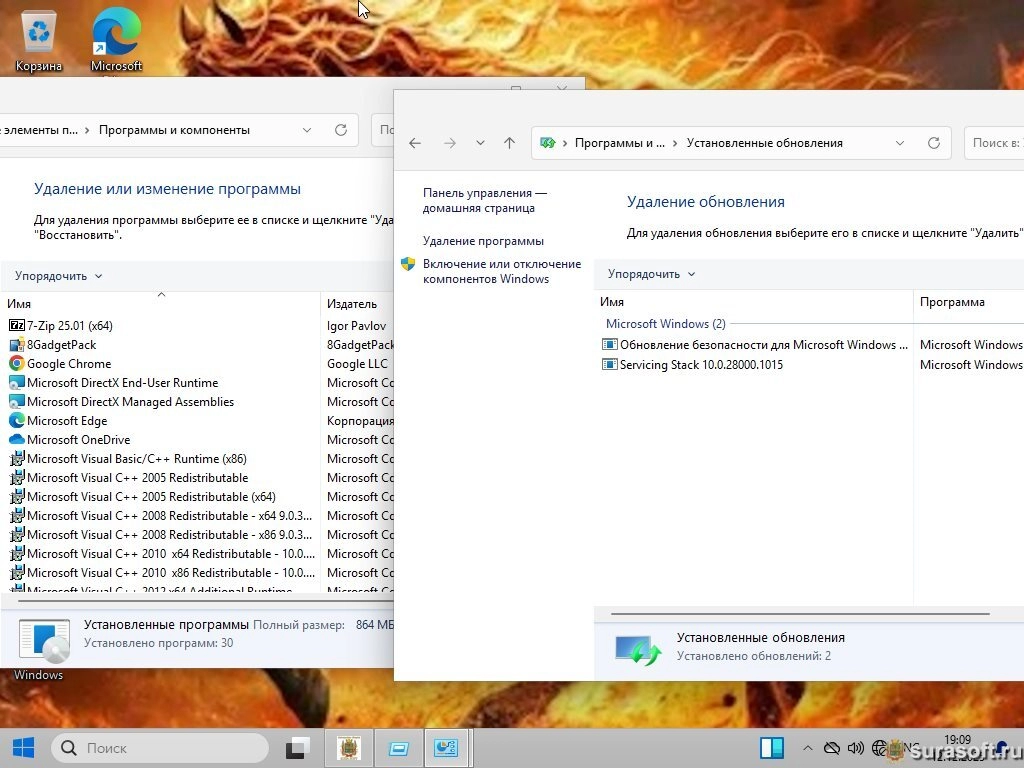Open recent locations dropdown in updates window
Image resolution: width=1024 pixels, height=768 pixels.
pos(480,143)
